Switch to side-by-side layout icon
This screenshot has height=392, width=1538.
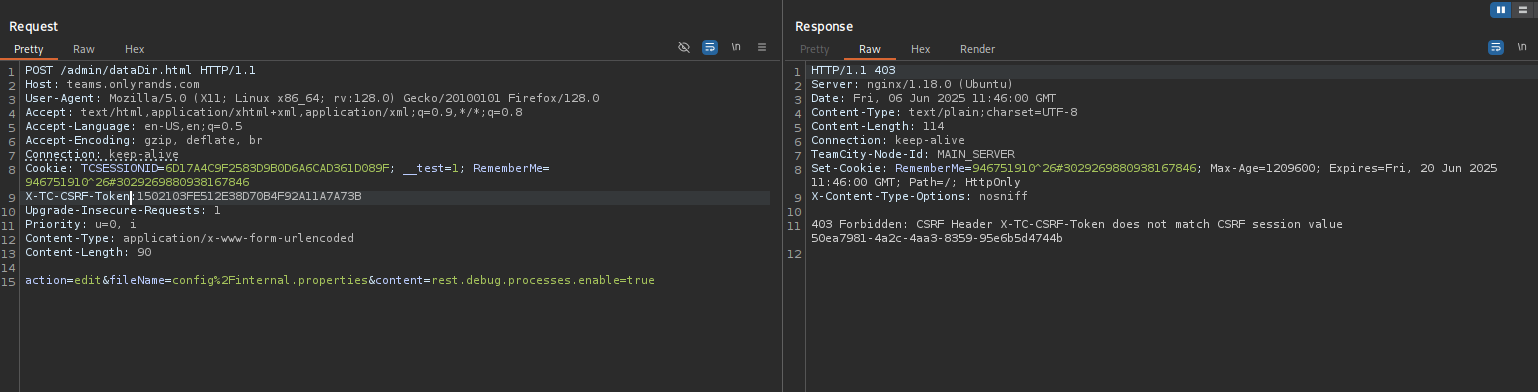click(1500, 10)
